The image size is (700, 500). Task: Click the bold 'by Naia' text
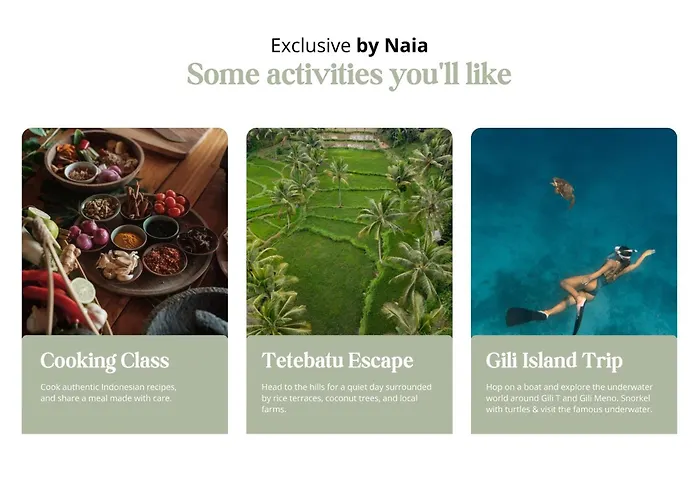[x=392, y=46]
